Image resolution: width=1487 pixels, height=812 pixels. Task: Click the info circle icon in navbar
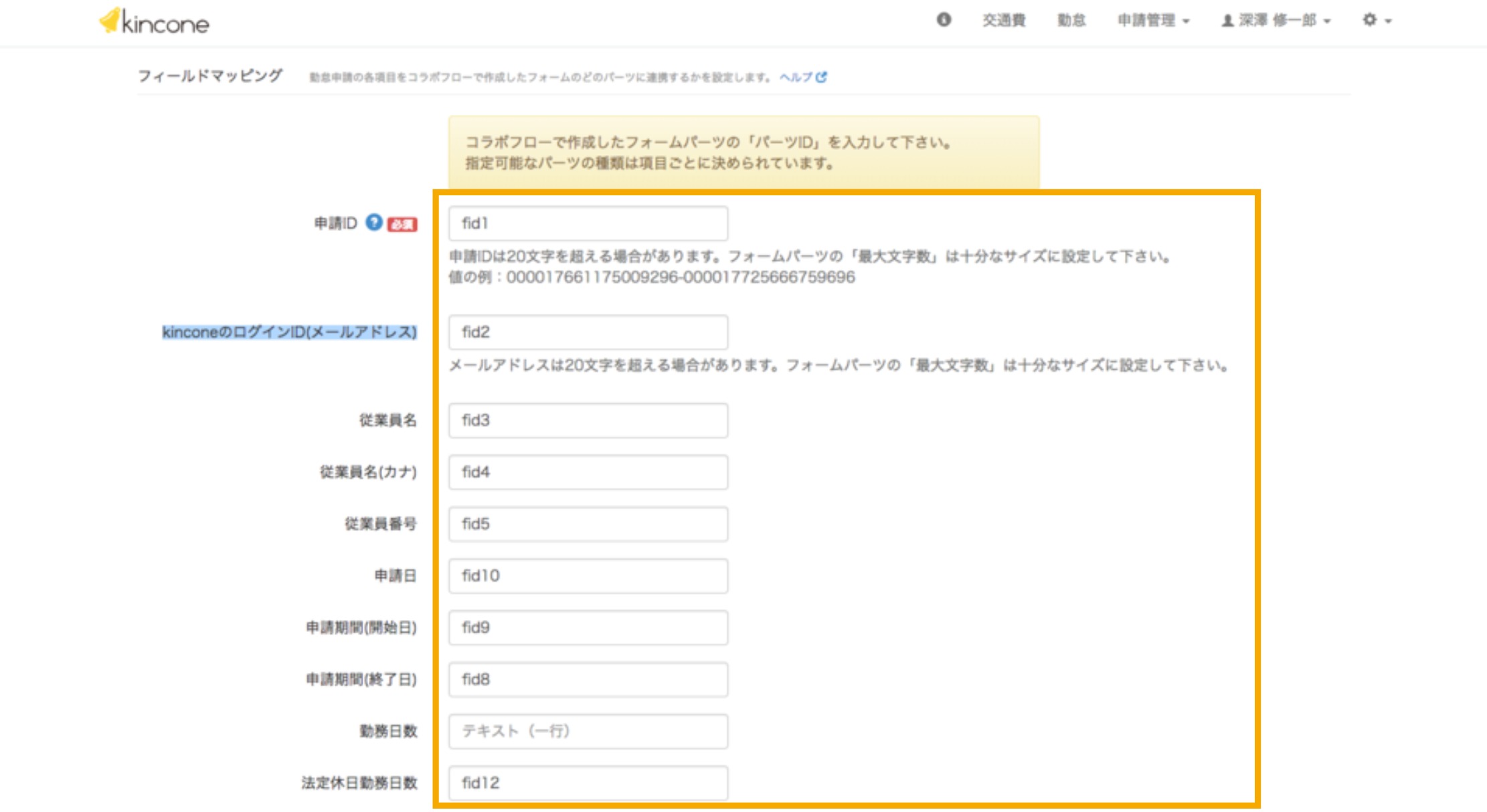944,20
